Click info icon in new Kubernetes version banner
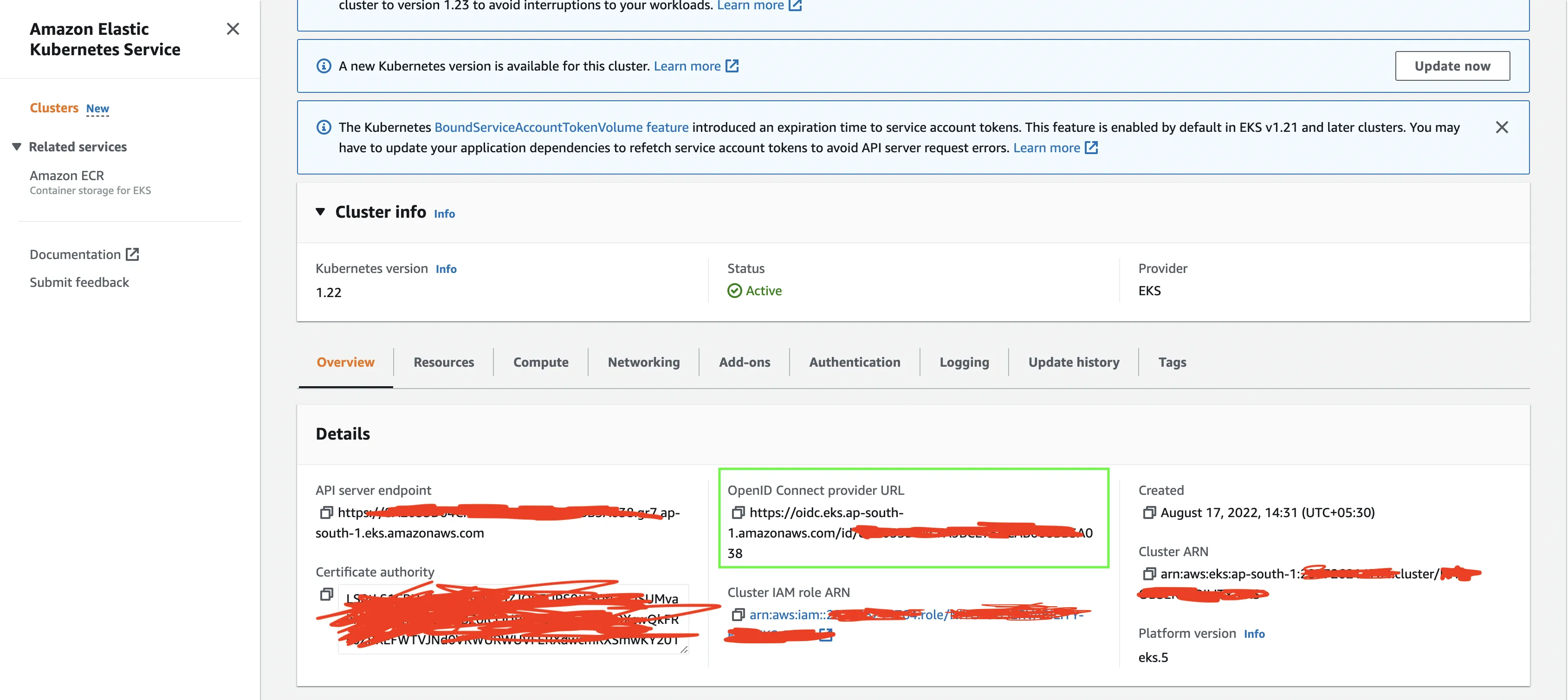The height and width of the screenshot is (700, 1568). point(324,66)
